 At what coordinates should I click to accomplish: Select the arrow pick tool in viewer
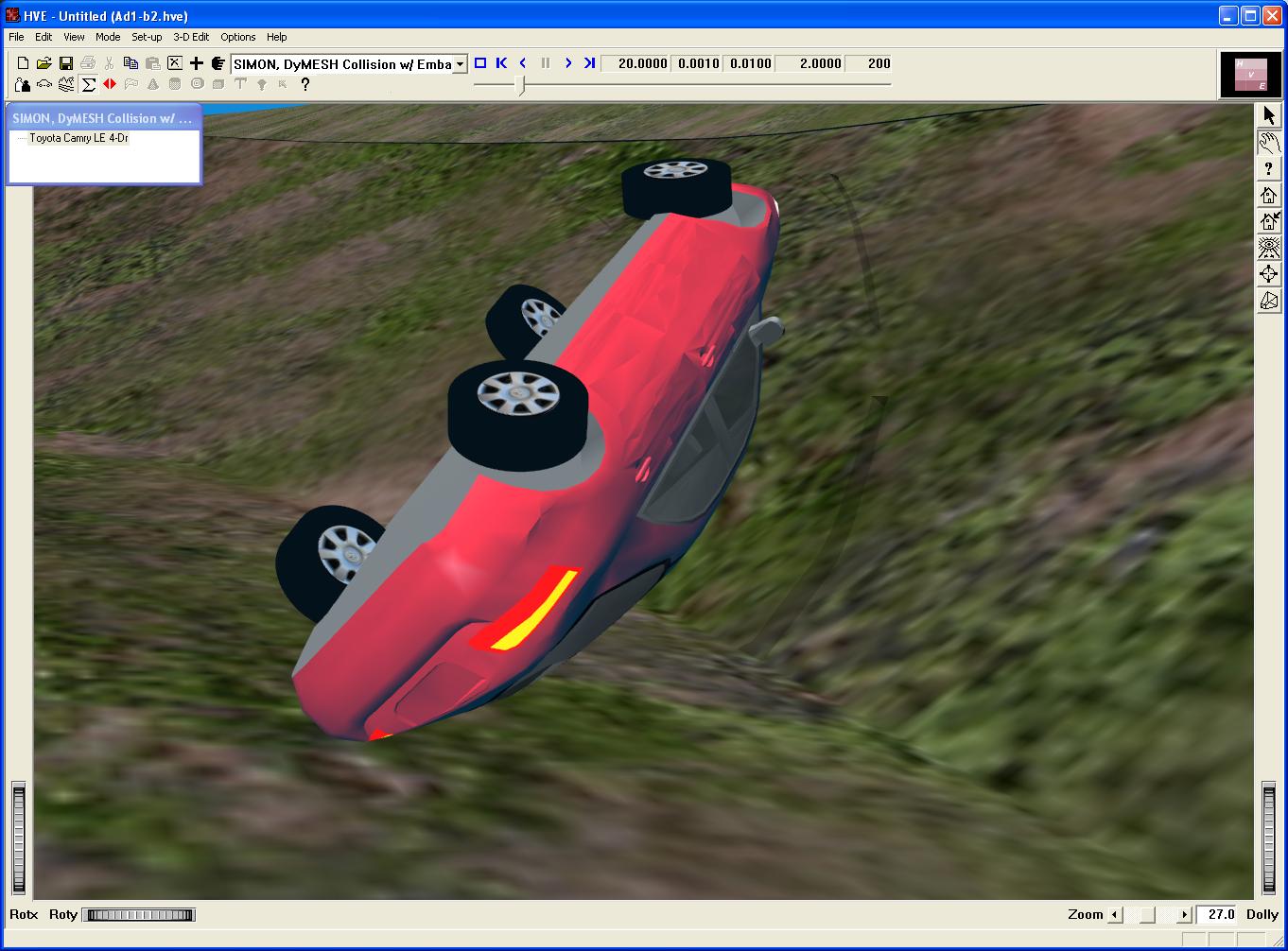pyautogui.click(x=1268, y=115)
